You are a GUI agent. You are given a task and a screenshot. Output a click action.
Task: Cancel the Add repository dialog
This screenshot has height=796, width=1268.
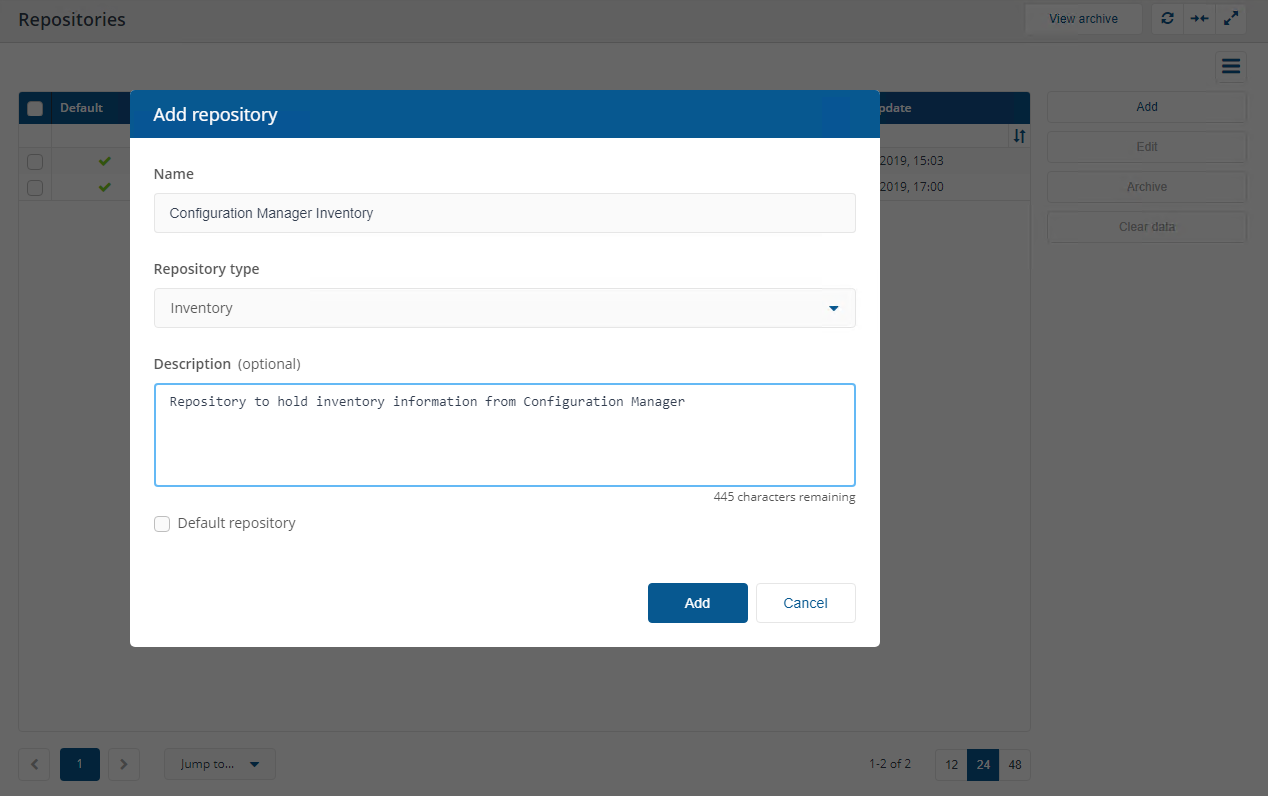805,603
